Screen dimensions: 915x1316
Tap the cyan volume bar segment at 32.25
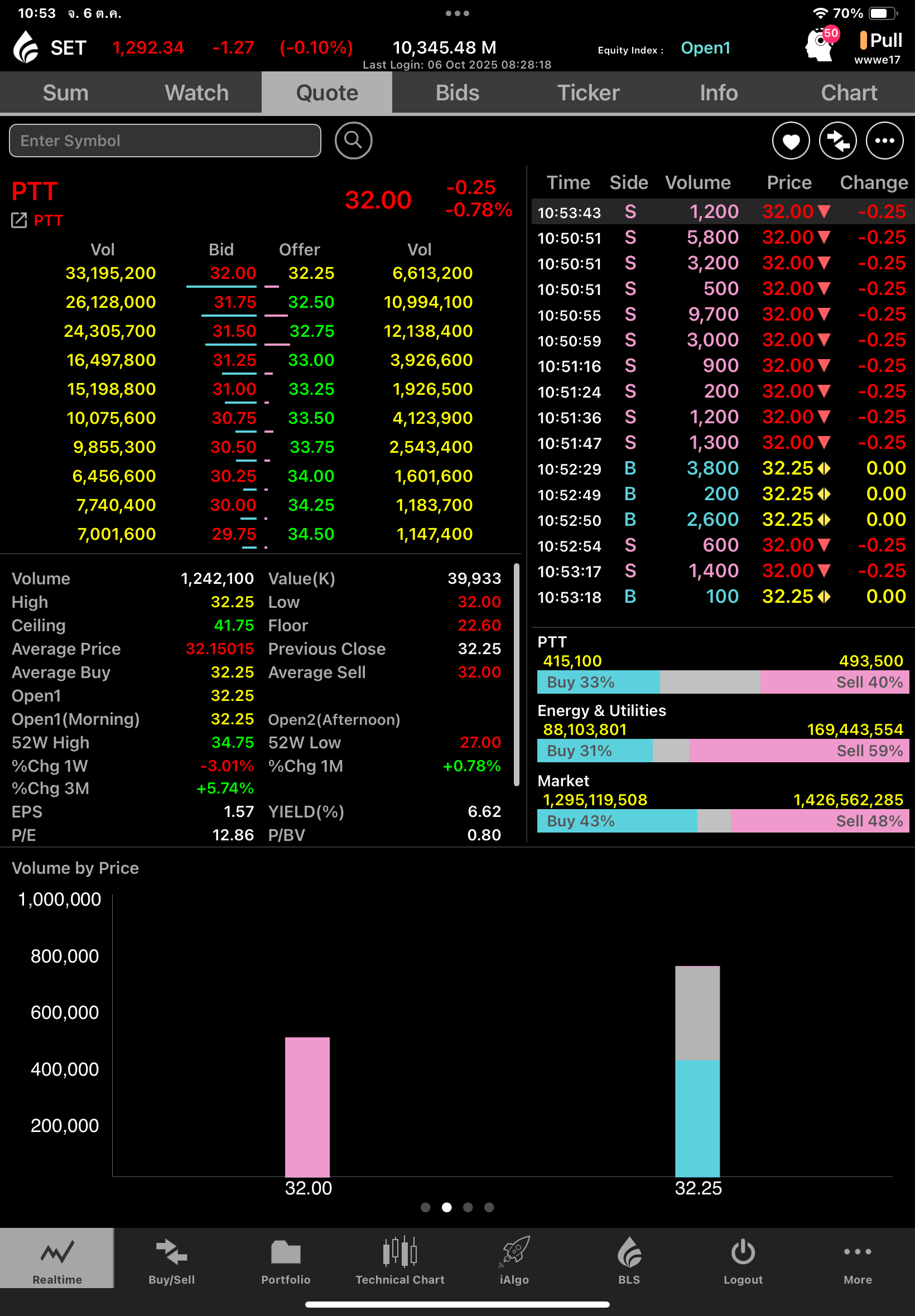coord(697,1118)
